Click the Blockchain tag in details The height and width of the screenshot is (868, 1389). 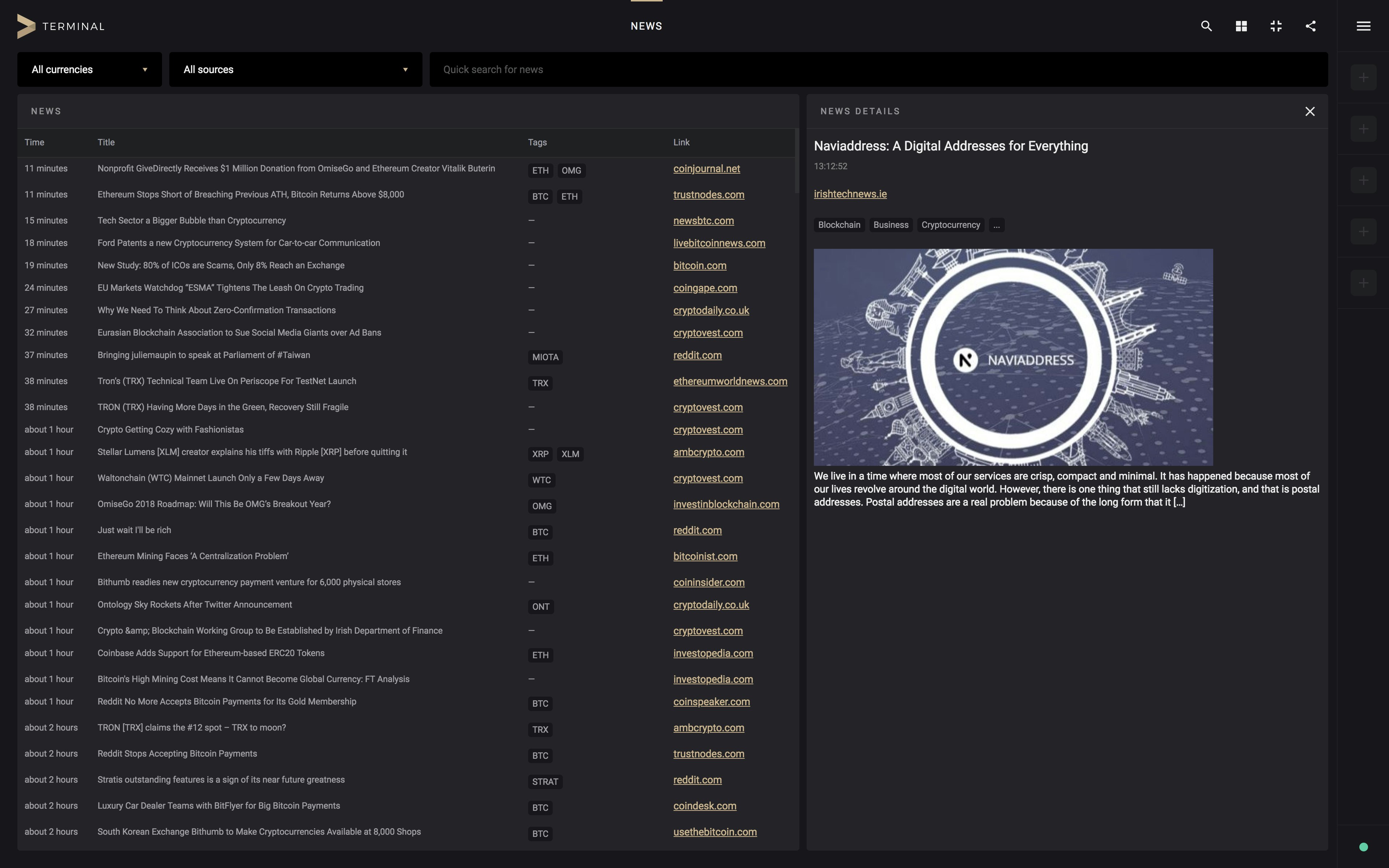pos(838,225)
